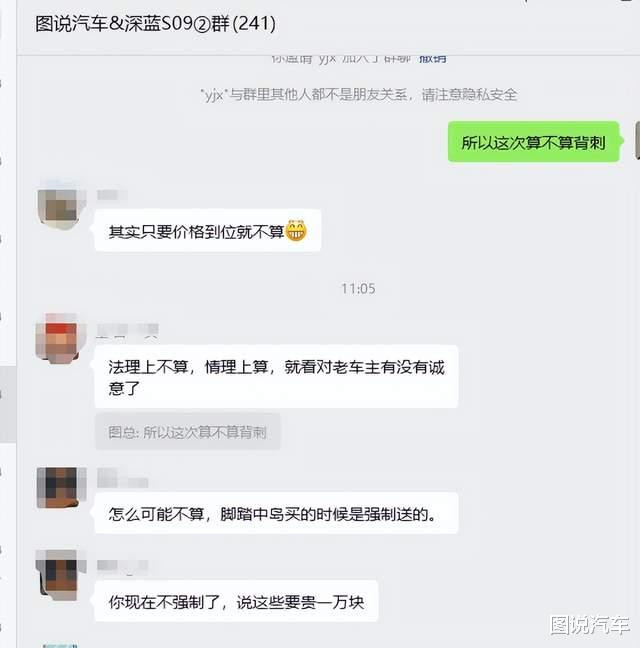
Task: Click bubble 怎么可能不算，脚踏中岛买的时候是强制送的
Action: coord(276,513)
